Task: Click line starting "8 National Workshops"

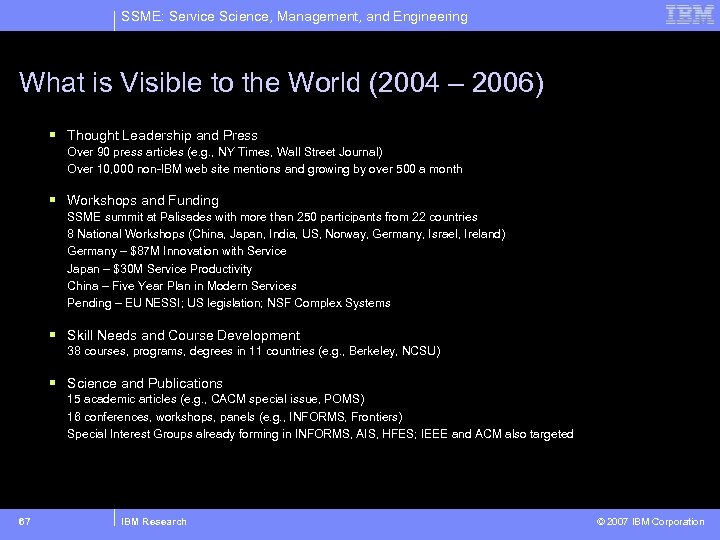Action: click(x=286, y=234)
